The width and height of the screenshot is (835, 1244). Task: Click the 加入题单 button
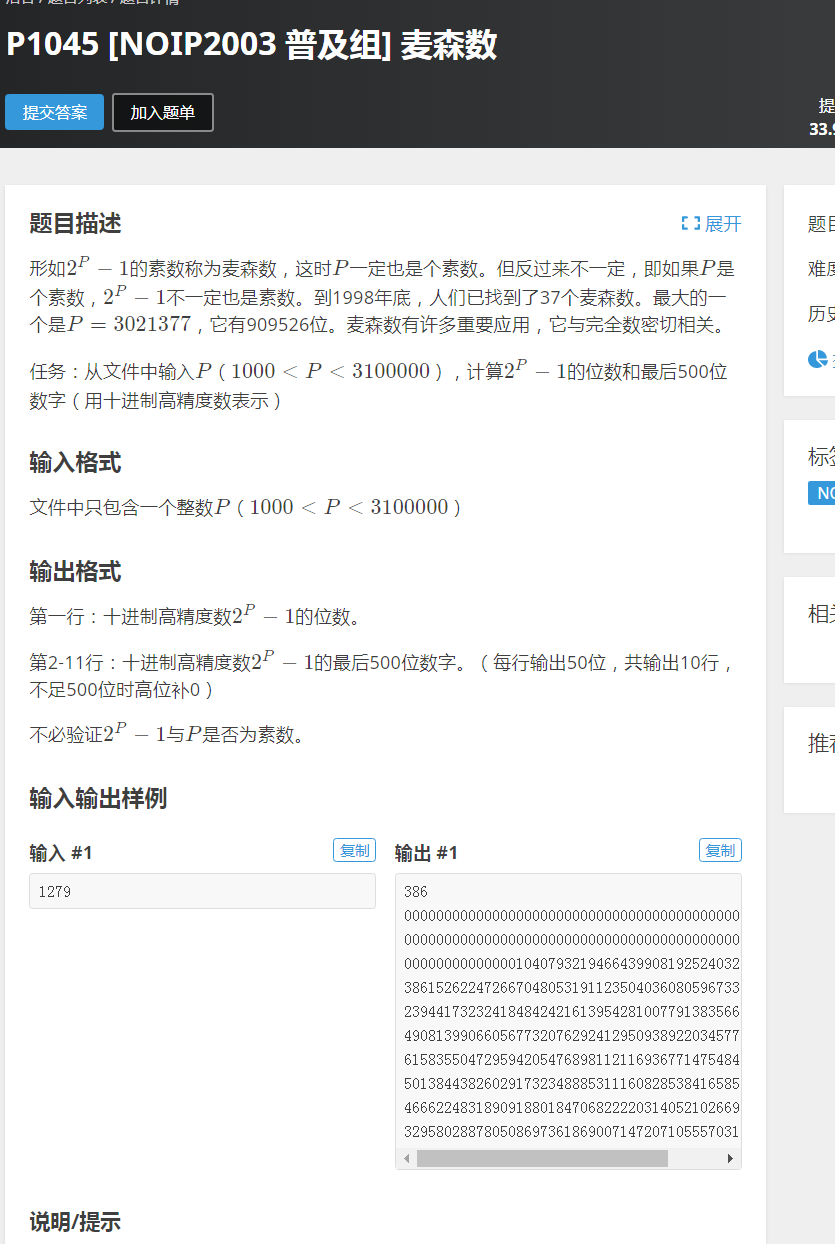coord(162,112)
